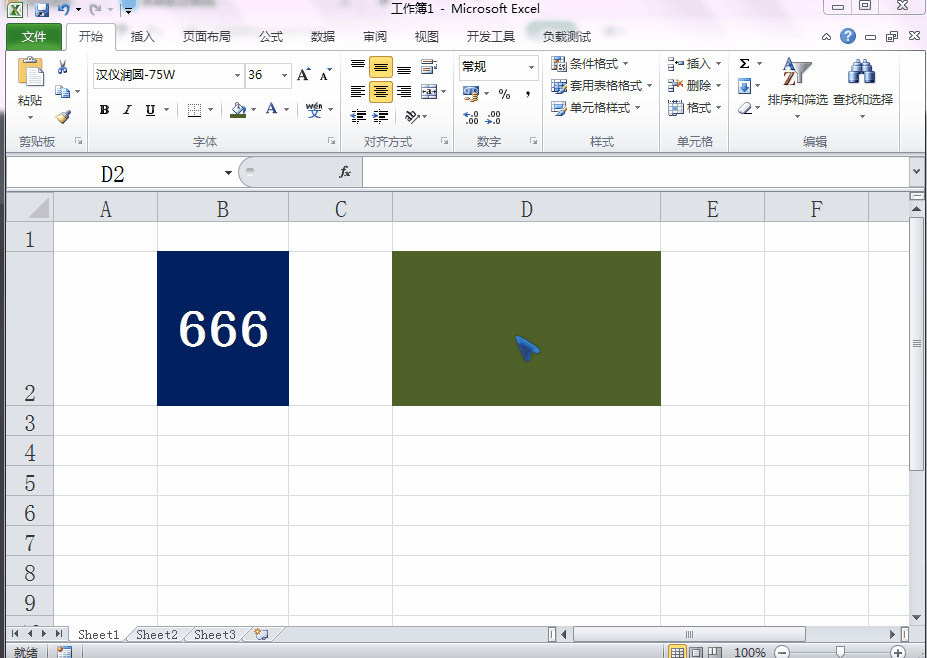Screen dimensions: 927x658
Task: Decrease font size with the small A
Action: click(x=325, y=74)
